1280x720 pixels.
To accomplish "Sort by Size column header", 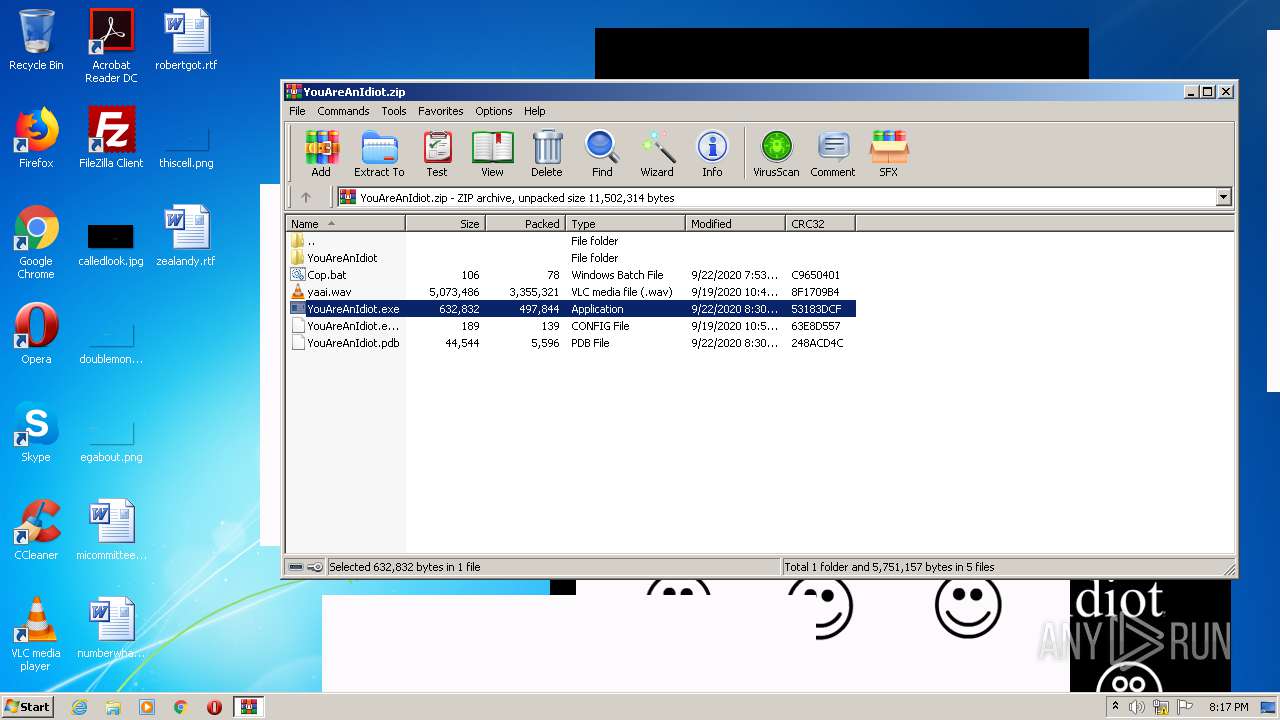I will 445,224.
